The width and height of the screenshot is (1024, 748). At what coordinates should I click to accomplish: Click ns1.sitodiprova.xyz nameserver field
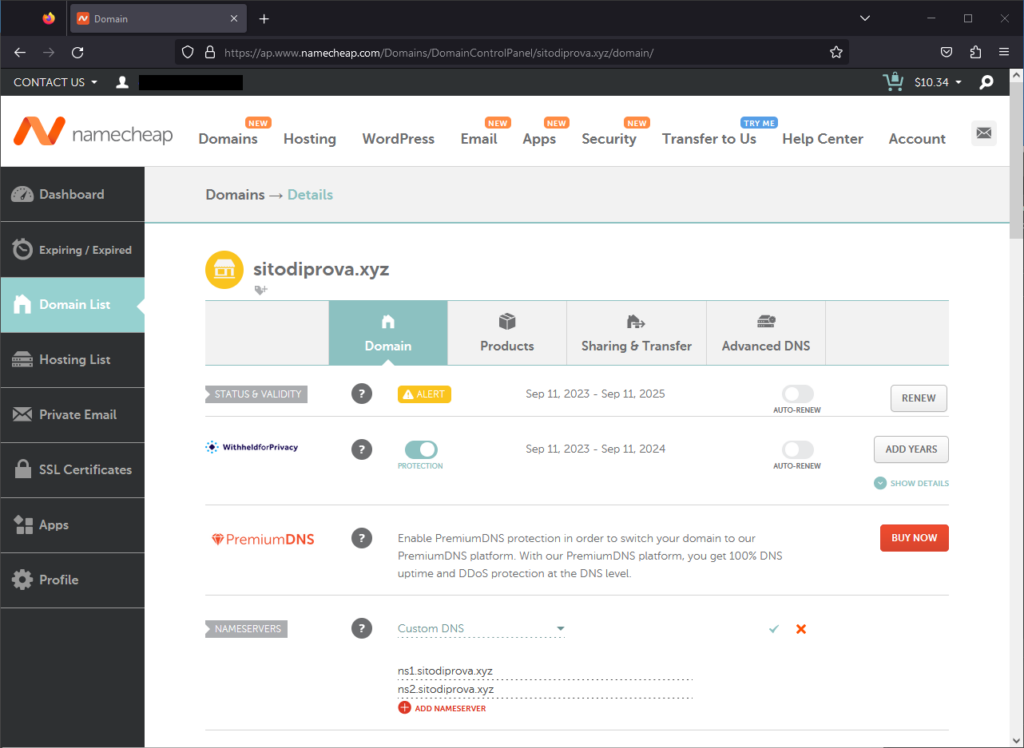[x=545, y=671]
